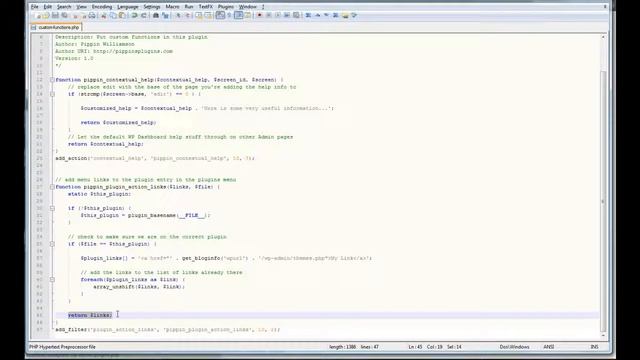Collapse the if ($file == $this_plugin) fold on line 35

(x=52, y=244)
